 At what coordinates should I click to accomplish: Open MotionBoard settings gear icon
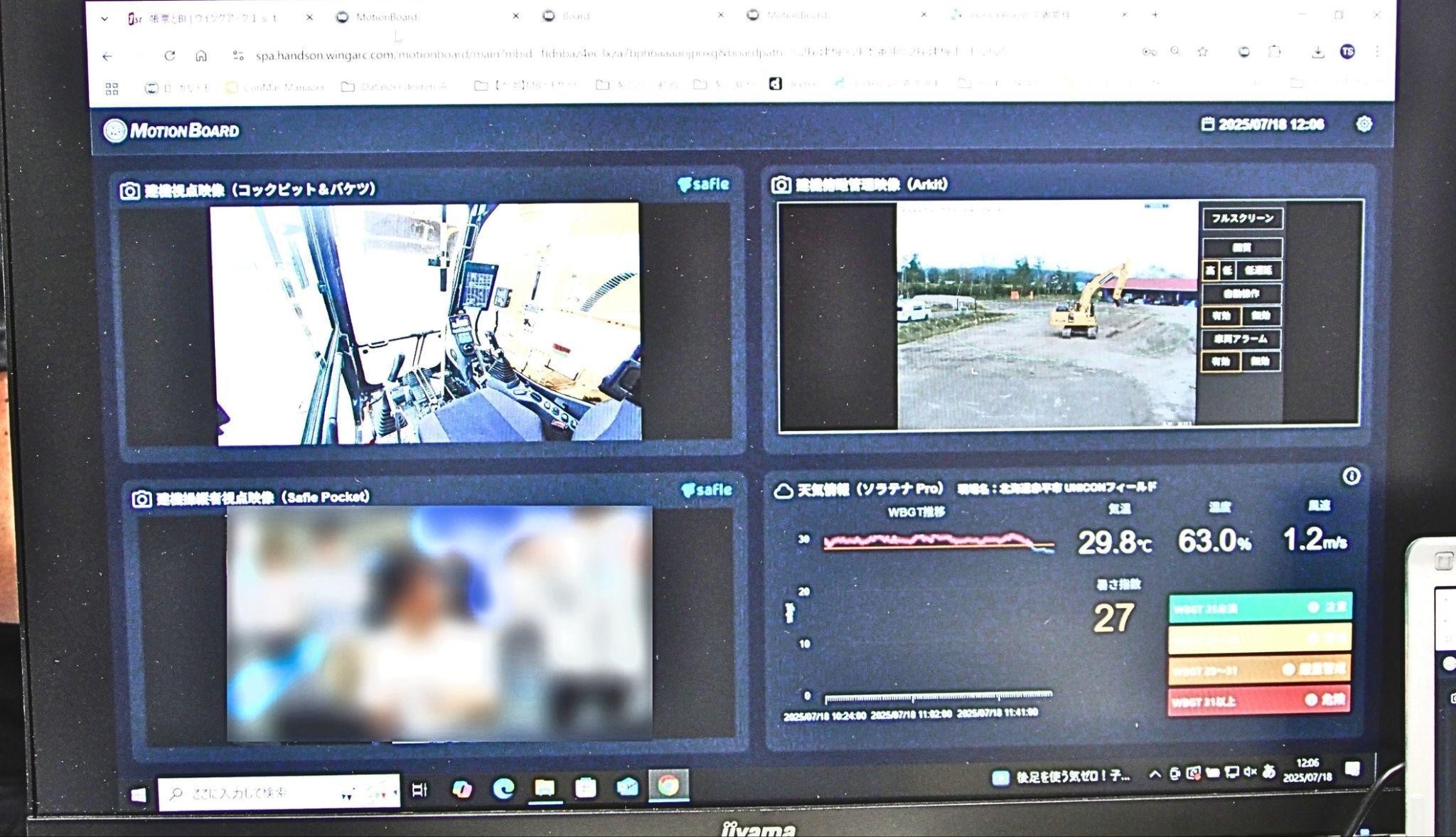[1363, 124]
